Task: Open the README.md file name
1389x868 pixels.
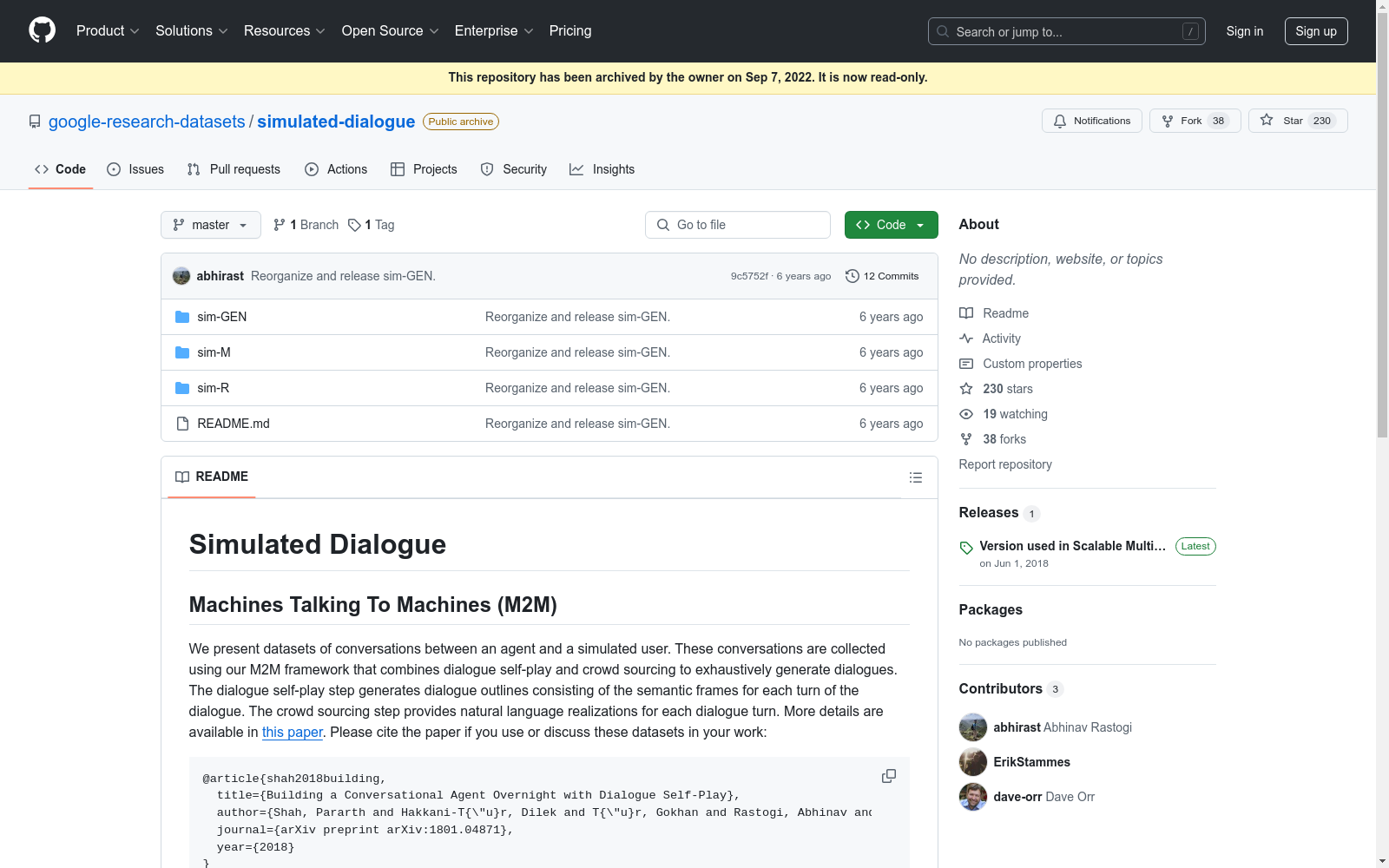Action: pos(234,424)
